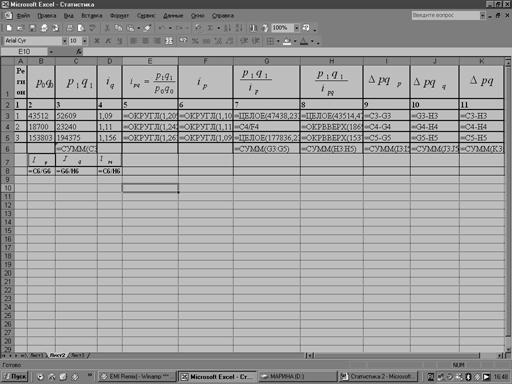Toggle Italic formatting button
This screenshot has width=512, height=384.
click(108, 41)
